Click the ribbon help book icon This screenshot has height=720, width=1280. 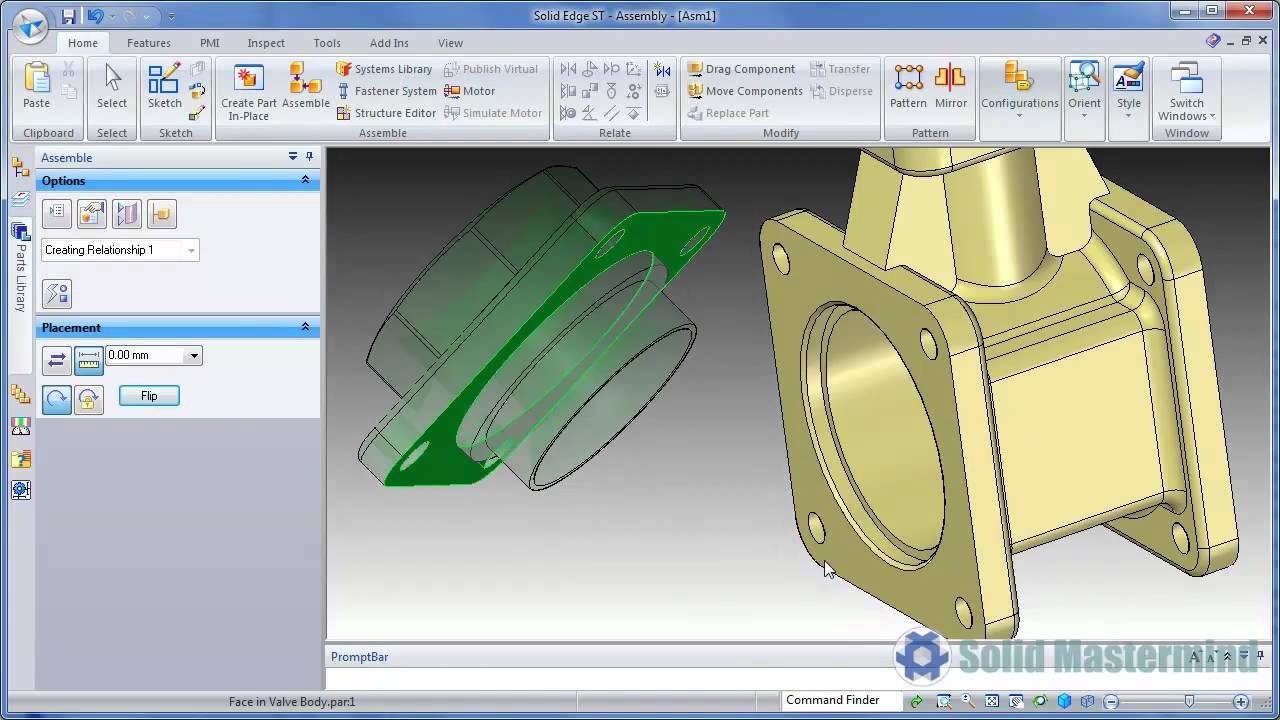[1213, 41]
